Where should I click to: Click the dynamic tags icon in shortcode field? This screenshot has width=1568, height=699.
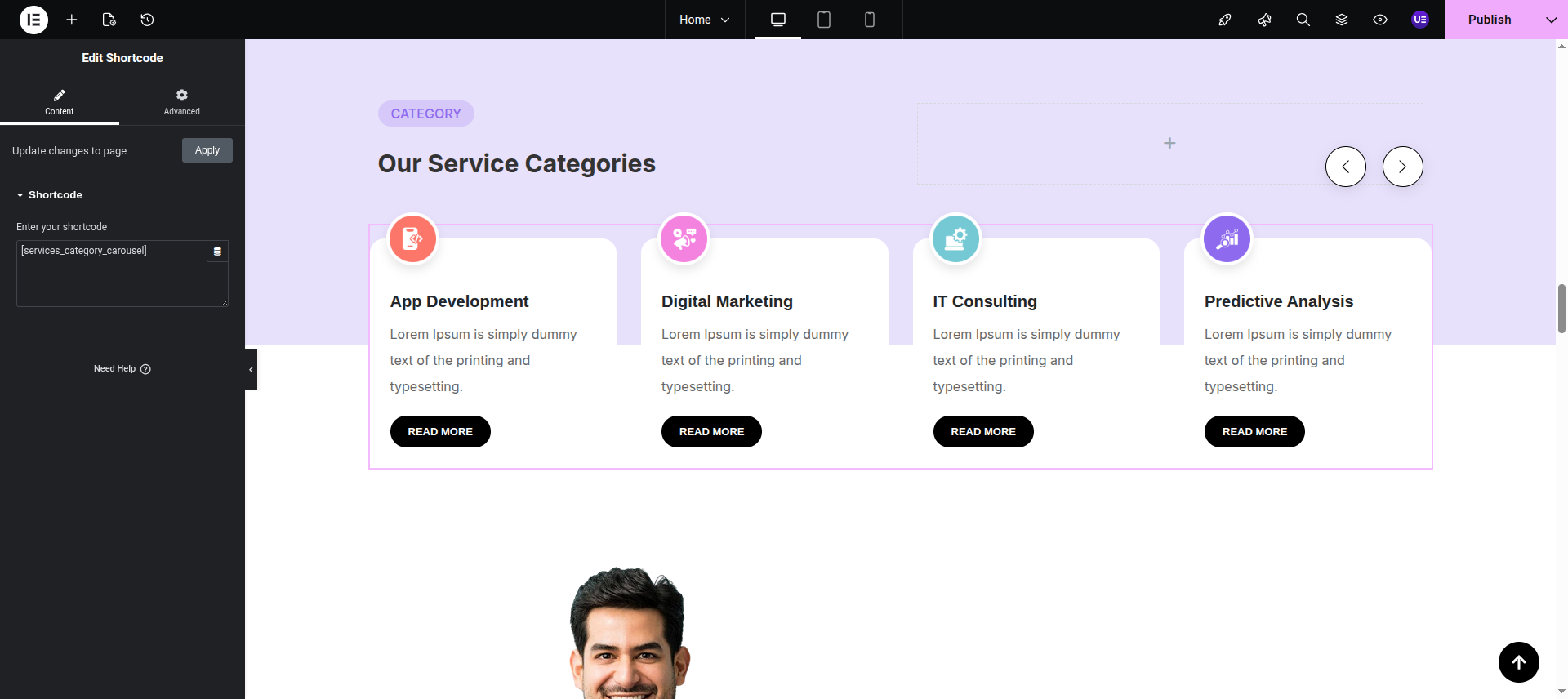click(217, 252)
